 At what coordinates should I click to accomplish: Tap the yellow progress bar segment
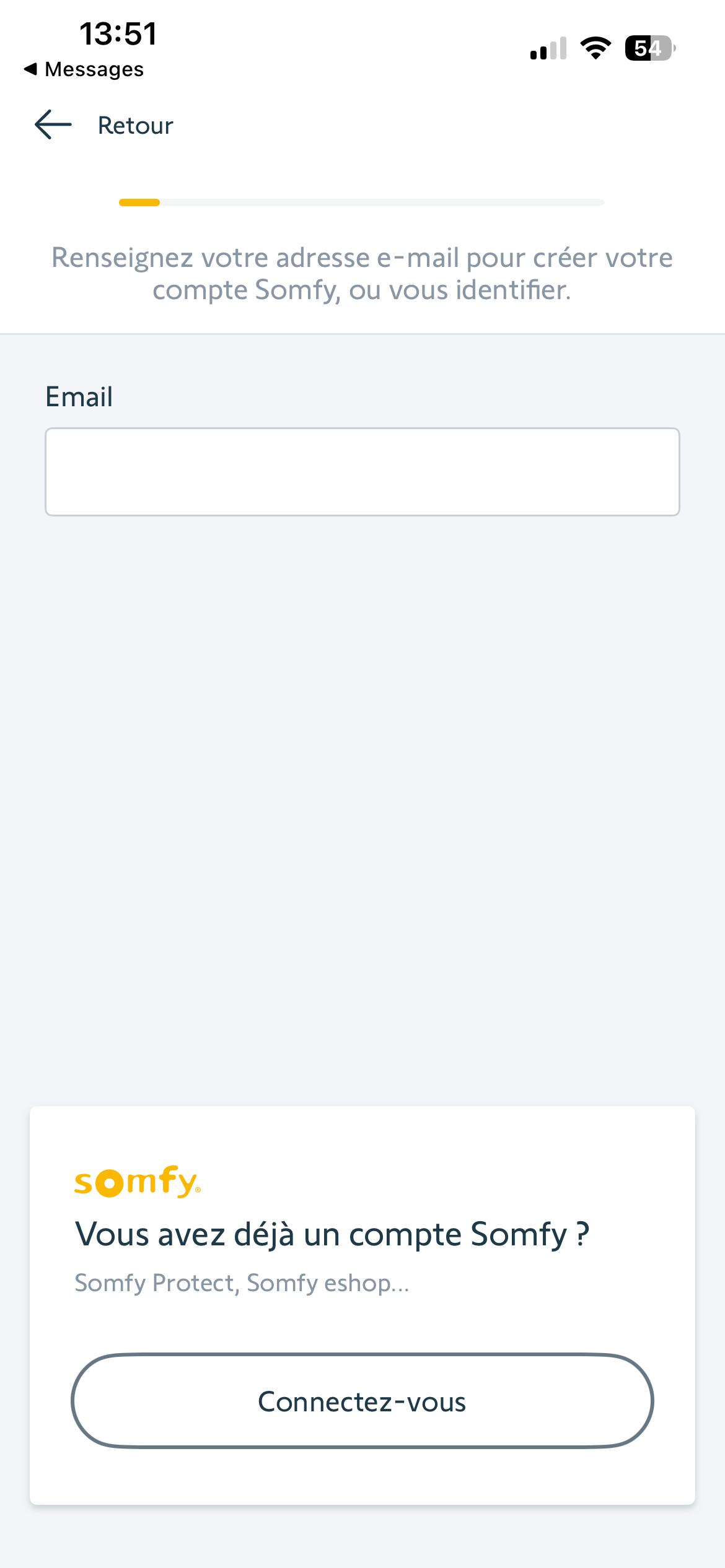coord(139,203)
